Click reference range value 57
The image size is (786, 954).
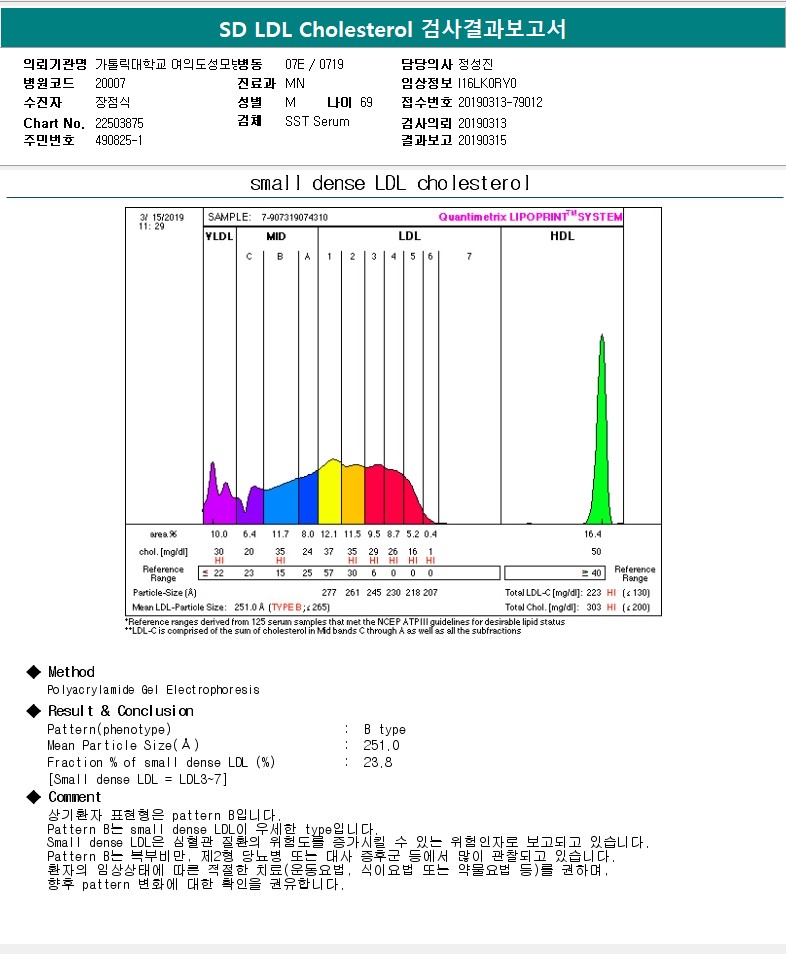click(329, 573)
